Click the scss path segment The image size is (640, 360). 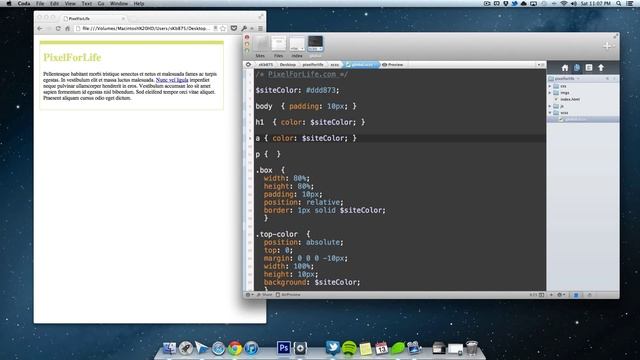(x=335, y=64)
